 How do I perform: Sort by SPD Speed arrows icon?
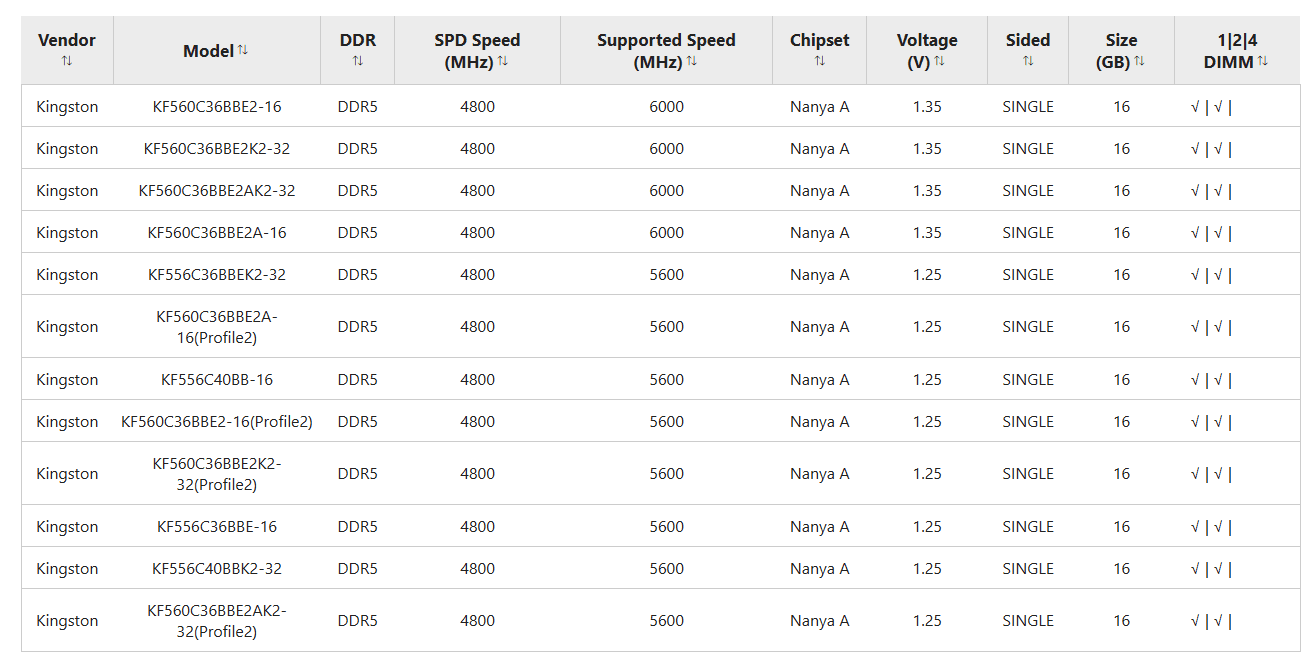(503, 61)
